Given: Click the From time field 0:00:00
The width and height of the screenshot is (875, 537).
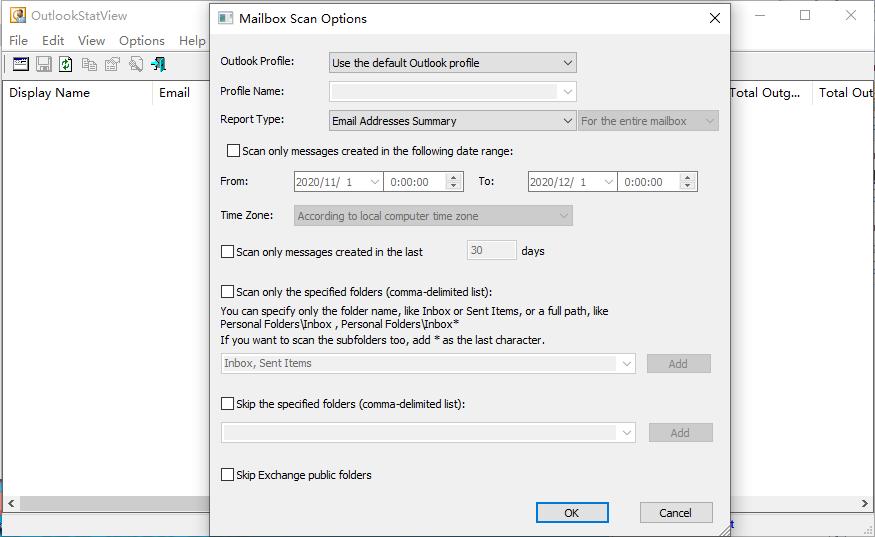Looking at the screenshot, I should (415, 182).
